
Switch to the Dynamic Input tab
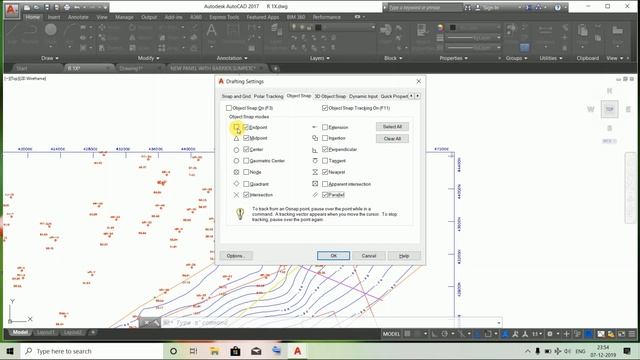363,96
